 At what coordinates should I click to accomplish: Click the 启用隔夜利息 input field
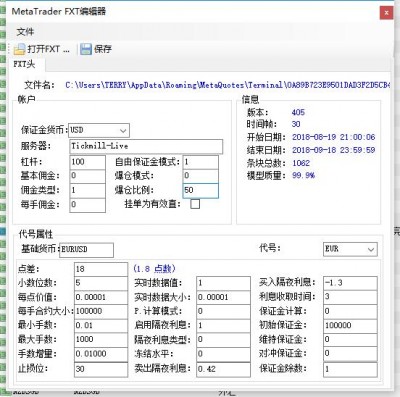(x=223, y=325)
